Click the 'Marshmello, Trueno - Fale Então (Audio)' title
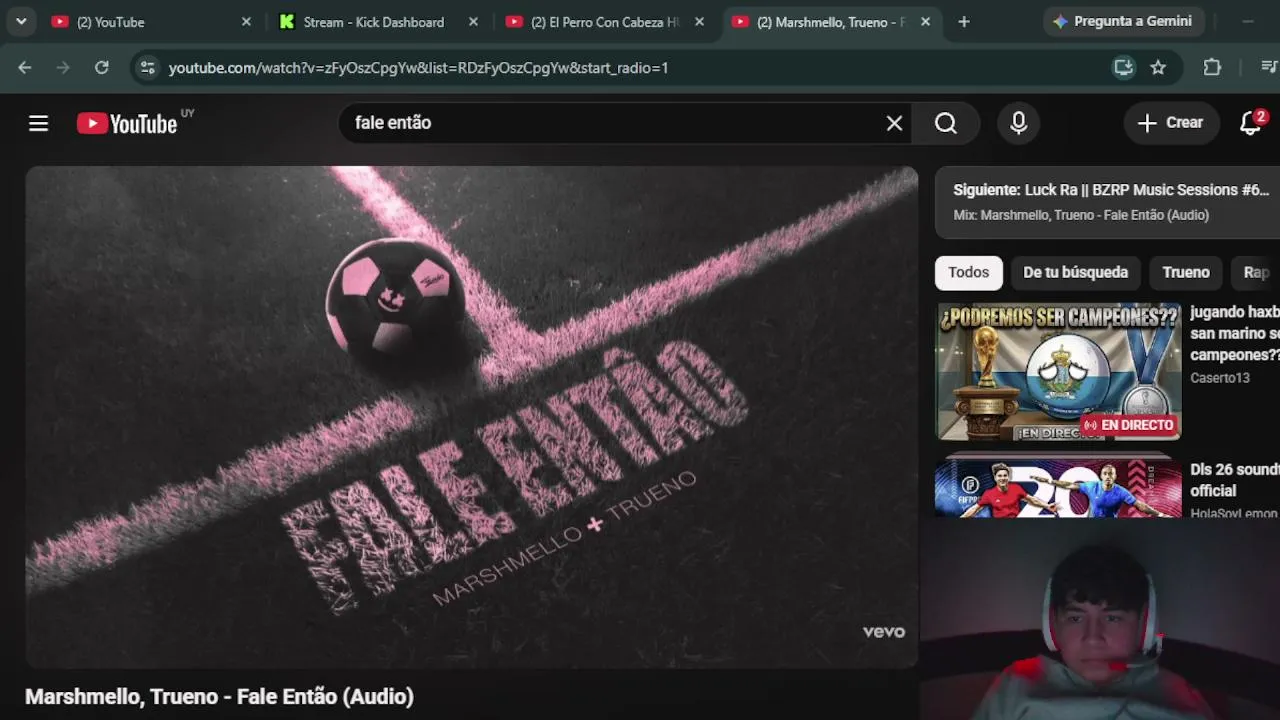Screen dimensions: 1280x720 (x=219, y=697)
